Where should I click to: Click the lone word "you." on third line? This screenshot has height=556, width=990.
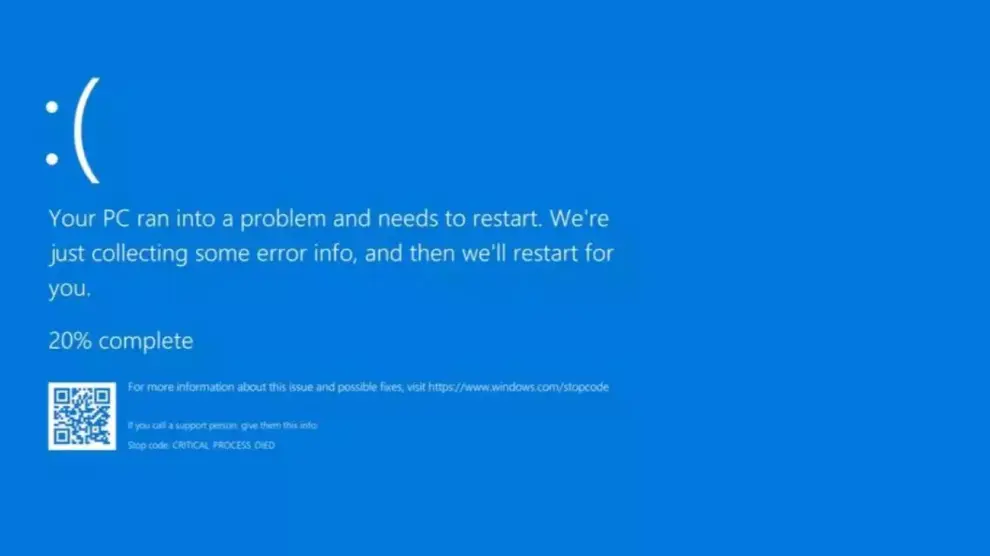click(69, 288)
